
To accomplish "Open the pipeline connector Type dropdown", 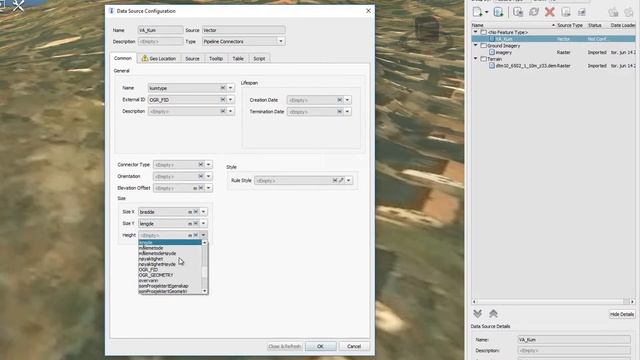I will 281,41.
